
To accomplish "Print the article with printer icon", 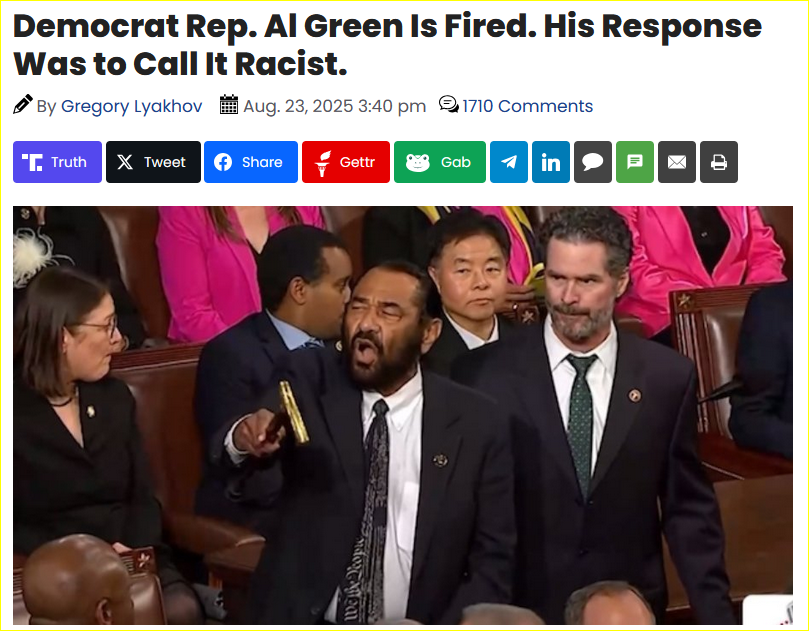I will coord(719,162).
